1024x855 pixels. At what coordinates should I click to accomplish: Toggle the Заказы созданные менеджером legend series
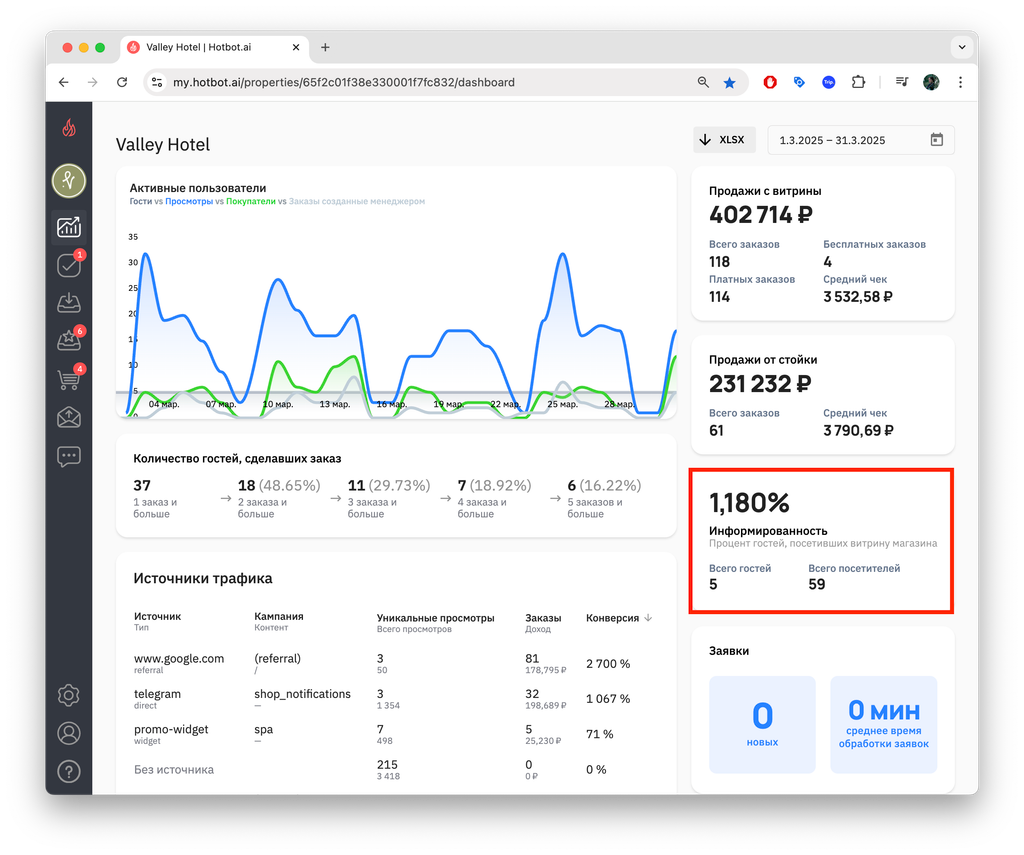(357, 201)
